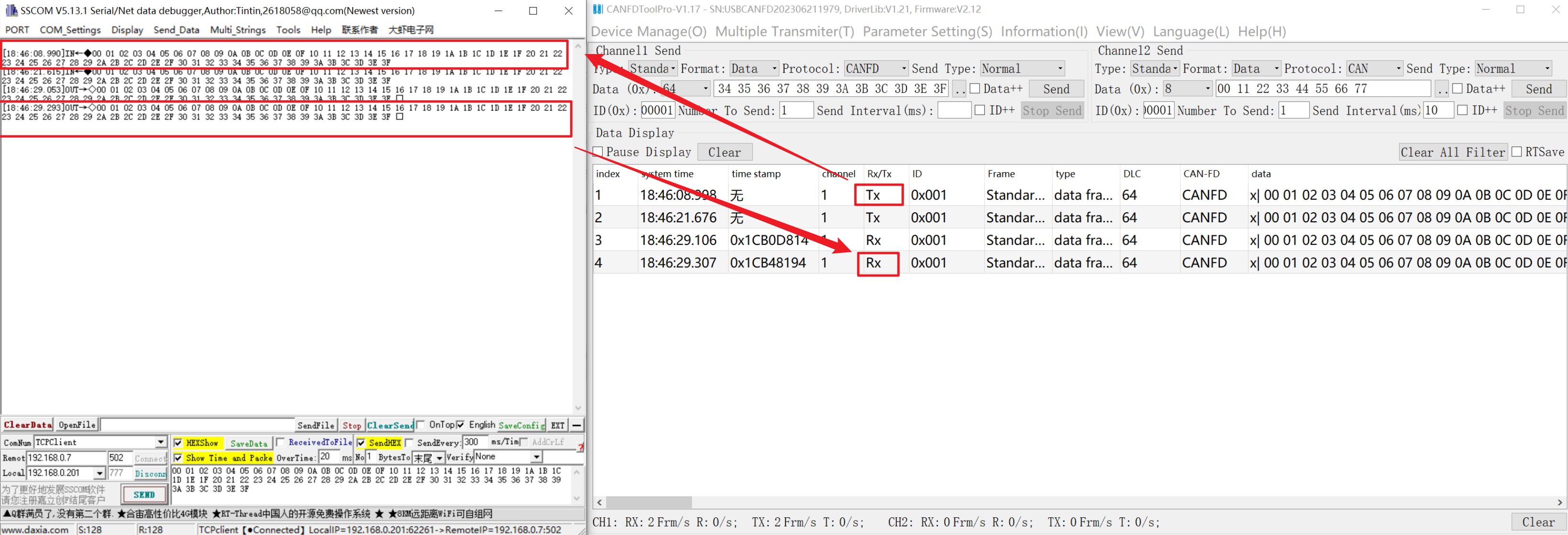The height and width of the screenshot is (535, 1568).
Task: Click Channel2 data '..' expand button
Action: [1441, 89]
